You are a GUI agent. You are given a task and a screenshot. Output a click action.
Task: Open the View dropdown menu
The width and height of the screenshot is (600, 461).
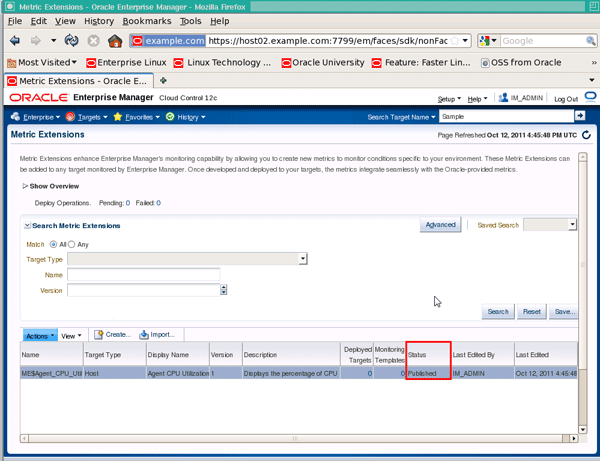click(x=71, y=336)
